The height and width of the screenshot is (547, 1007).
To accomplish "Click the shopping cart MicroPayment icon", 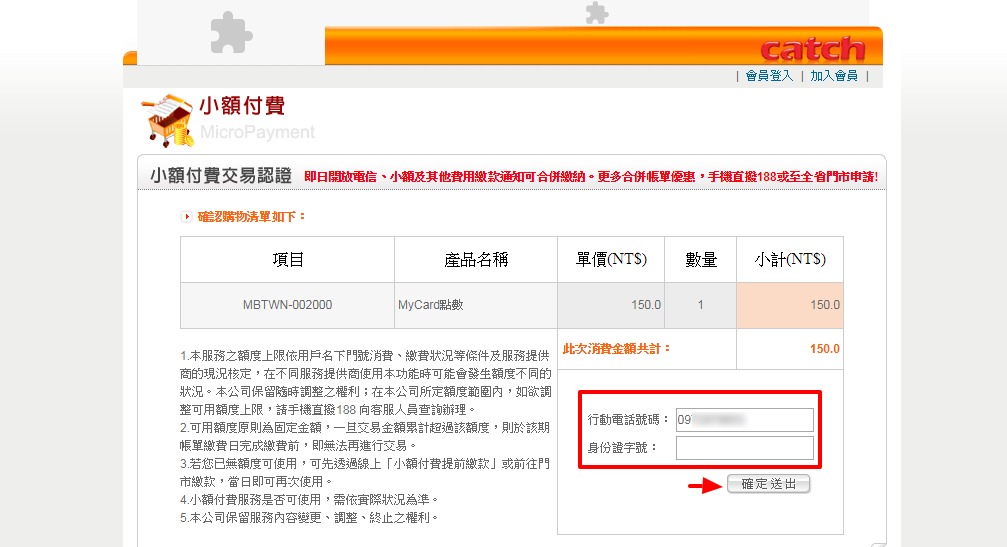I will point(166,119).
